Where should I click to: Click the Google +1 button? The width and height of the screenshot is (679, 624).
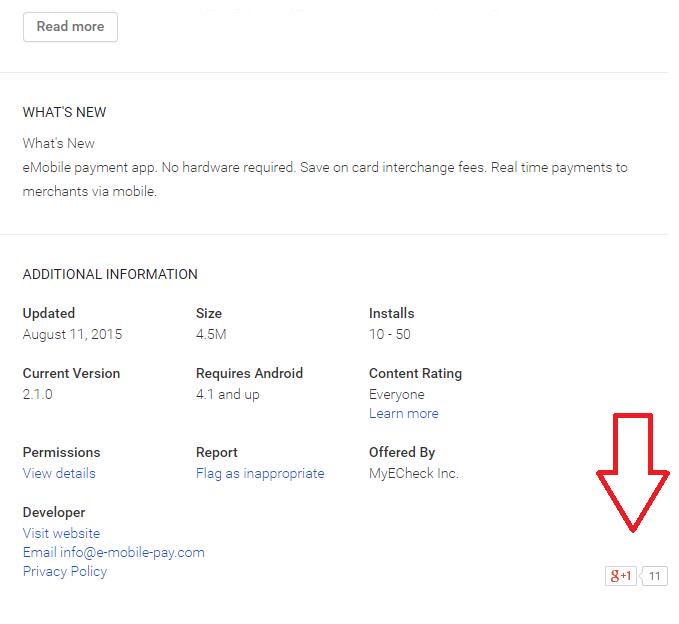pyautogui.click(x=621, y=576)
